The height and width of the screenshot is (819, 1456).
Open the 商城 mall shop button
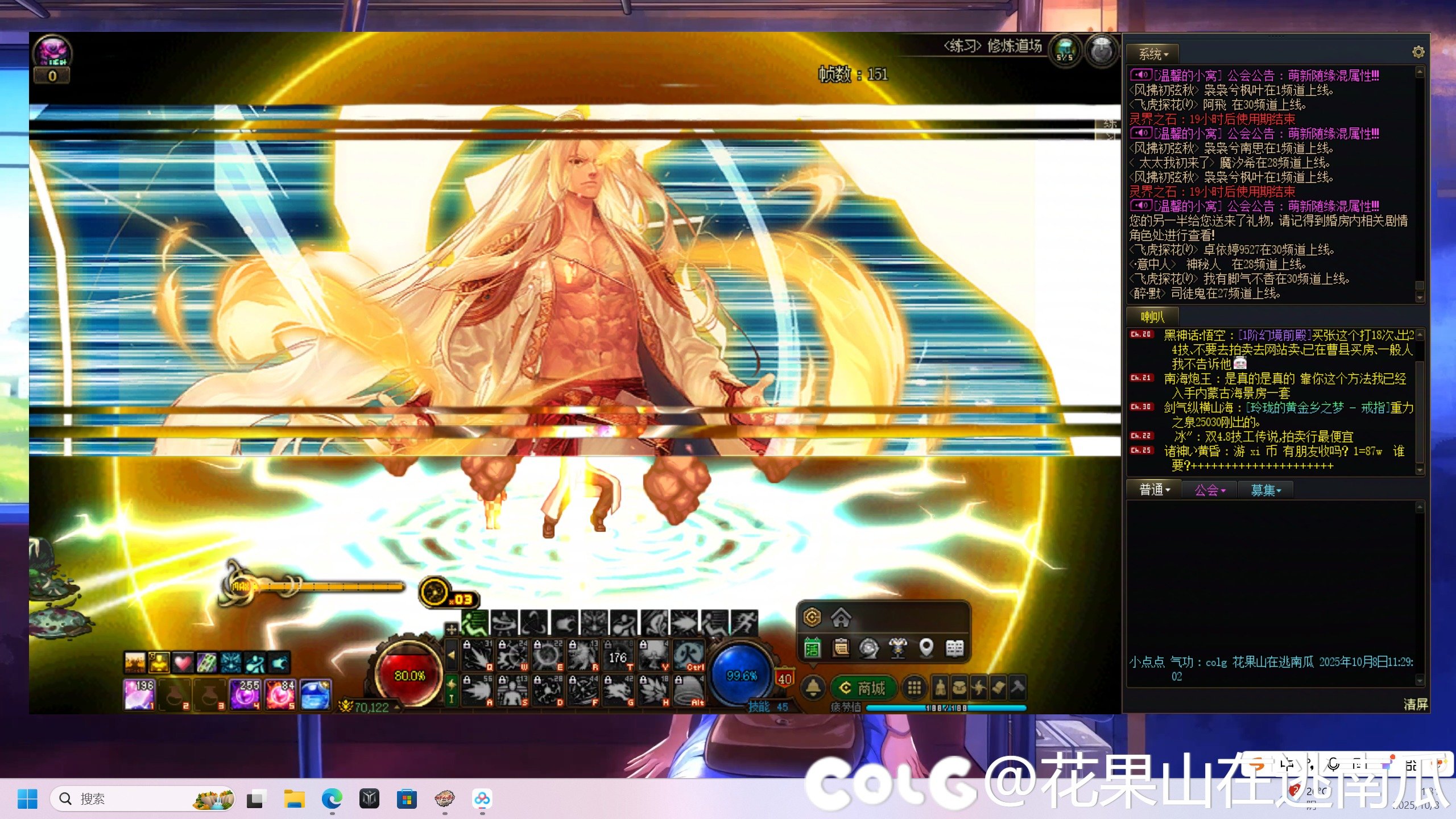863,688
